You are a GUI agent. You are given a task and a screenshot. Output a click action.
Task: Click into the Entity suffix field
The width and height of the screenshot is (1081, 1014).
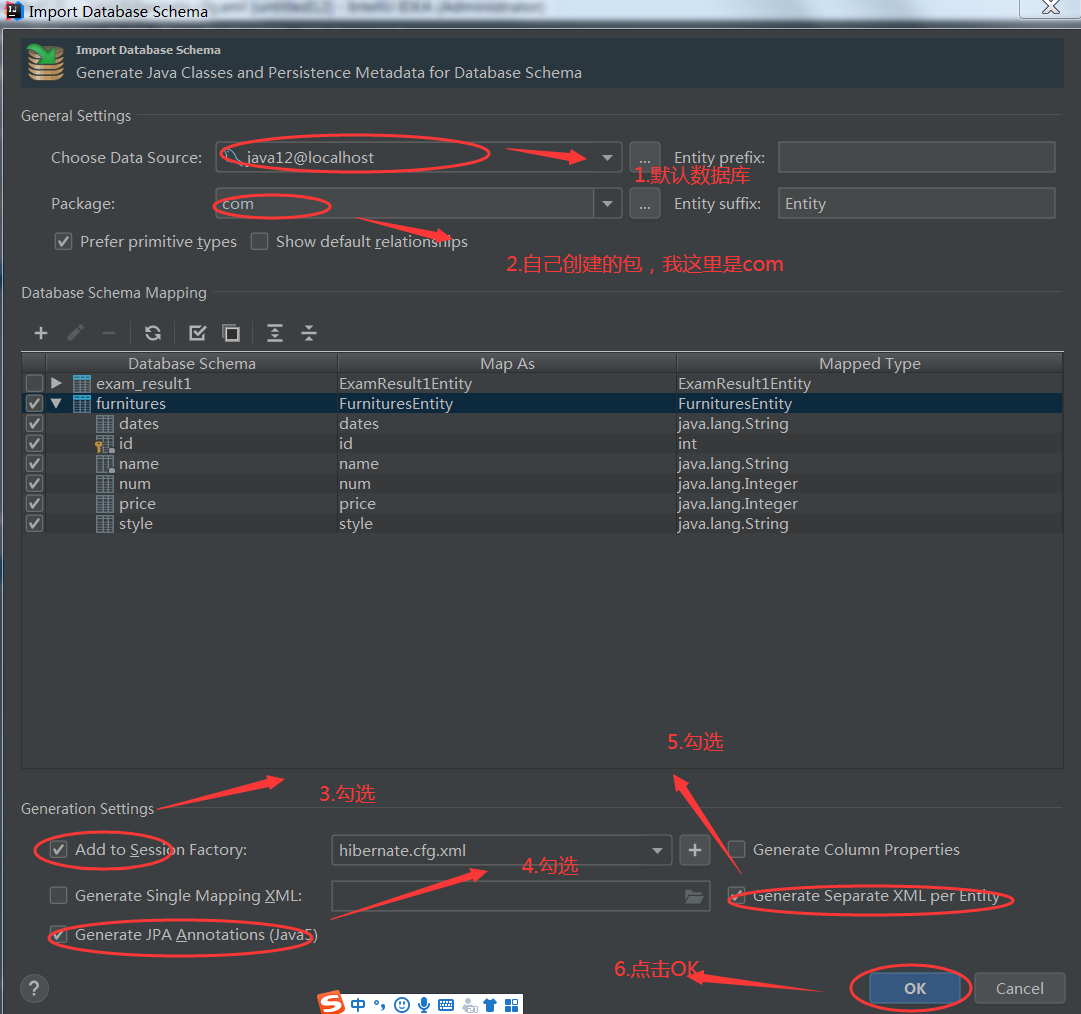coord(917,204)
